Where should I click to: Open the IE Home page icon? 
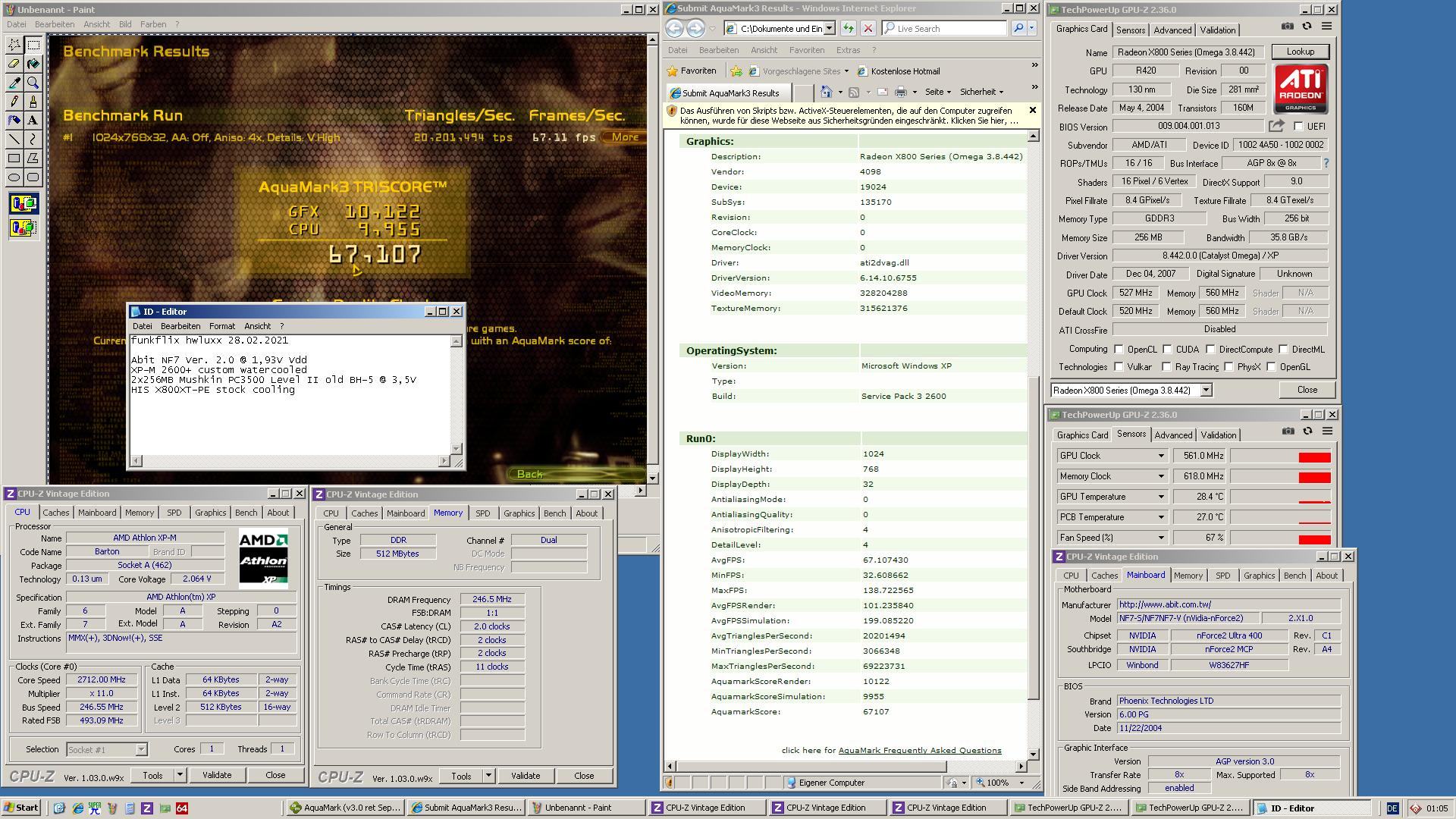pos(827,92)
